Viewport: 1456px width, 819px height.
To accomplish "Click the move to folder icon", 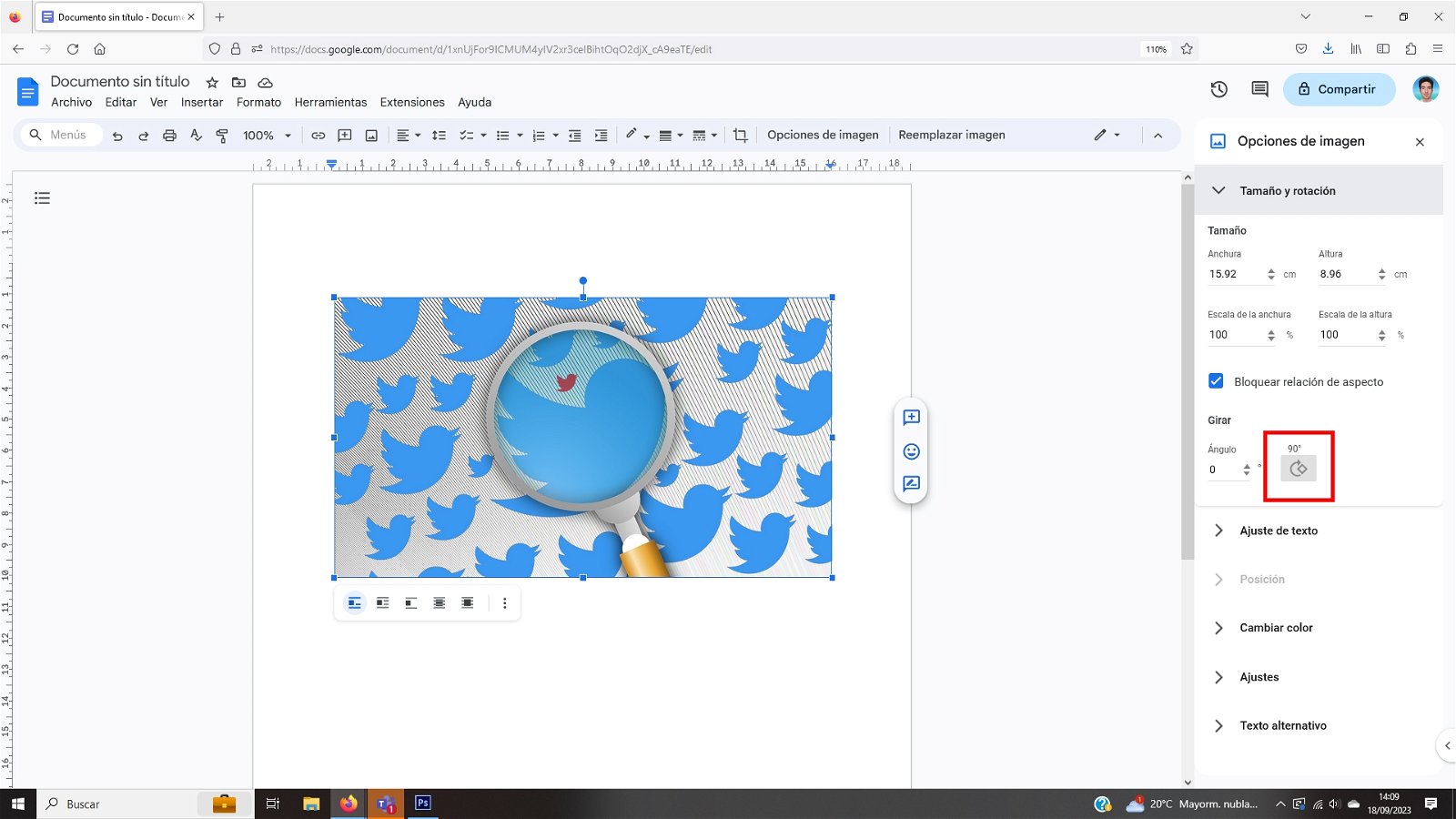I will 238,83.
